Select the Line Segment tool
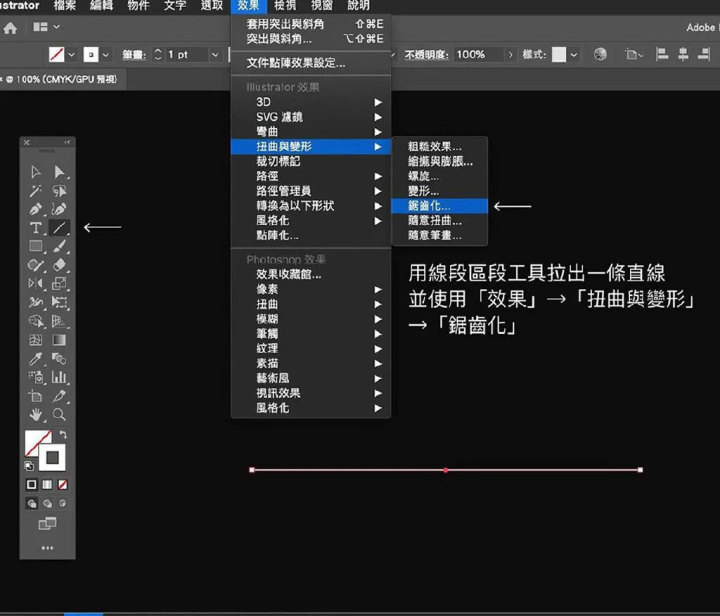720x616 pixels. 59,228
